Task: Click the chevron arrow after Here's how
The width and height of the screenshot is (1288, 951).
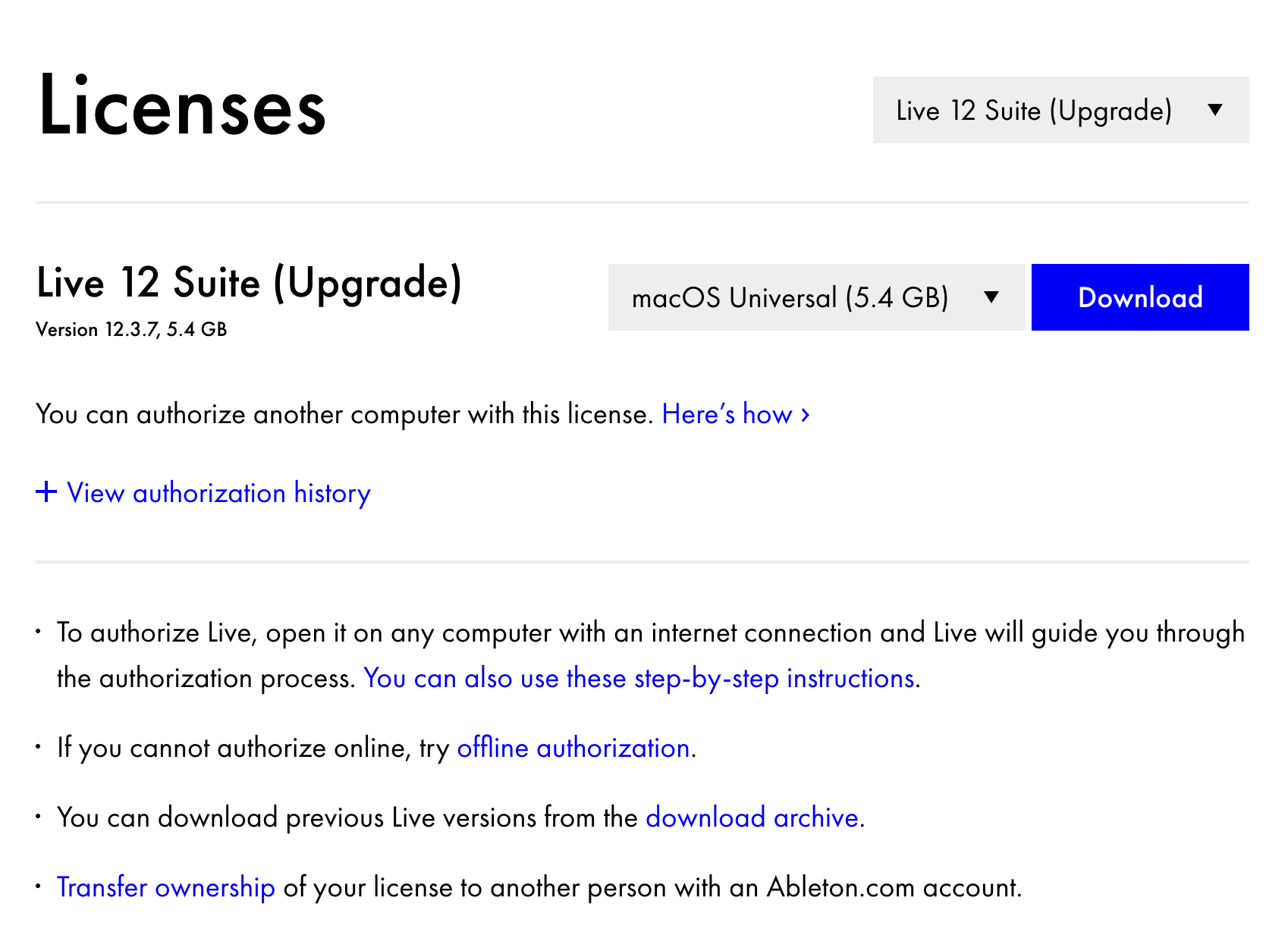Action: pos(803,414)
